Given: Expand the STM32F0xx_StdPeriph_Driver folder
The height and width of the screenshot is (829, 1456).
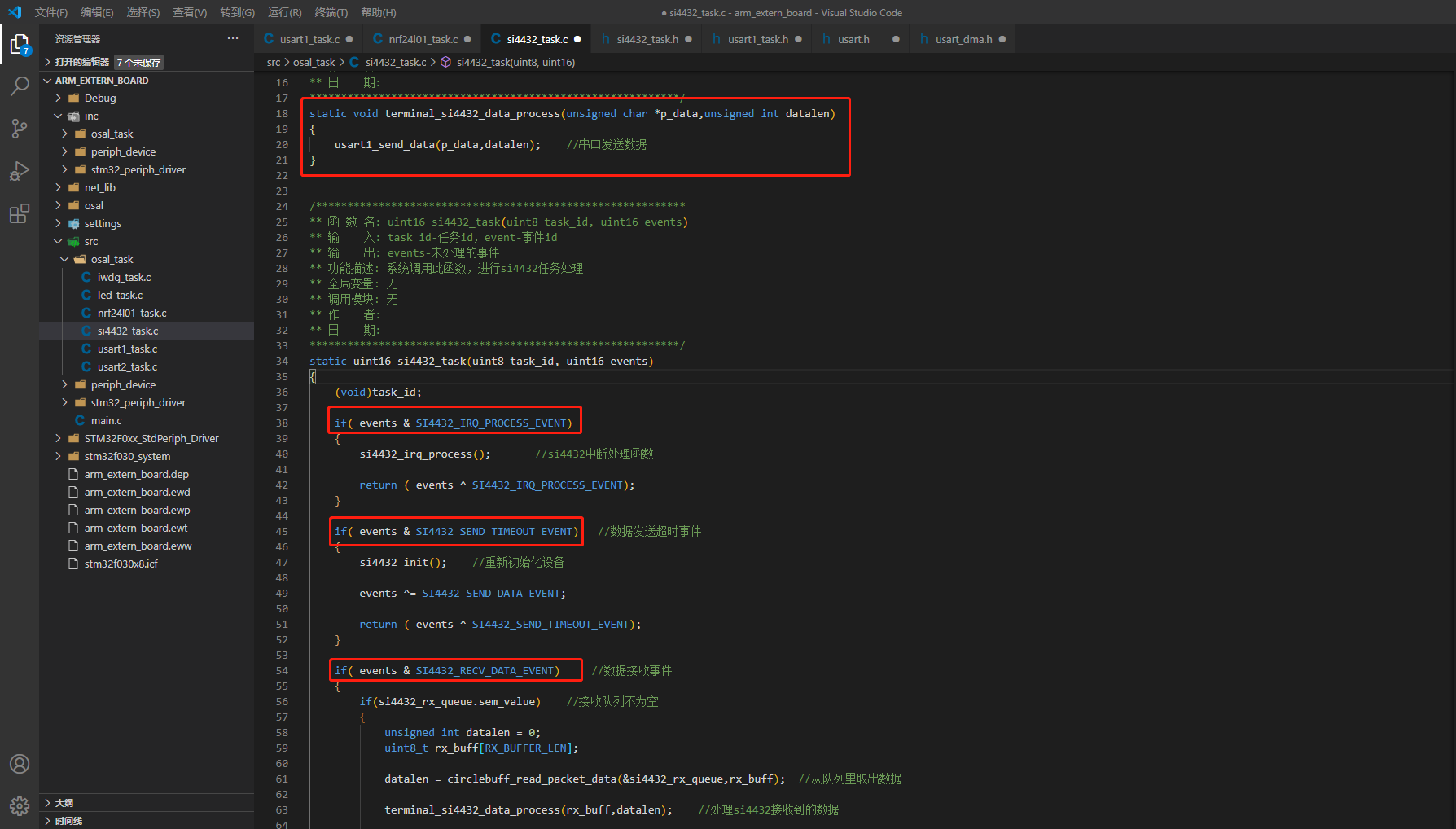Looking at the screenshot, I should click(151, 438).
